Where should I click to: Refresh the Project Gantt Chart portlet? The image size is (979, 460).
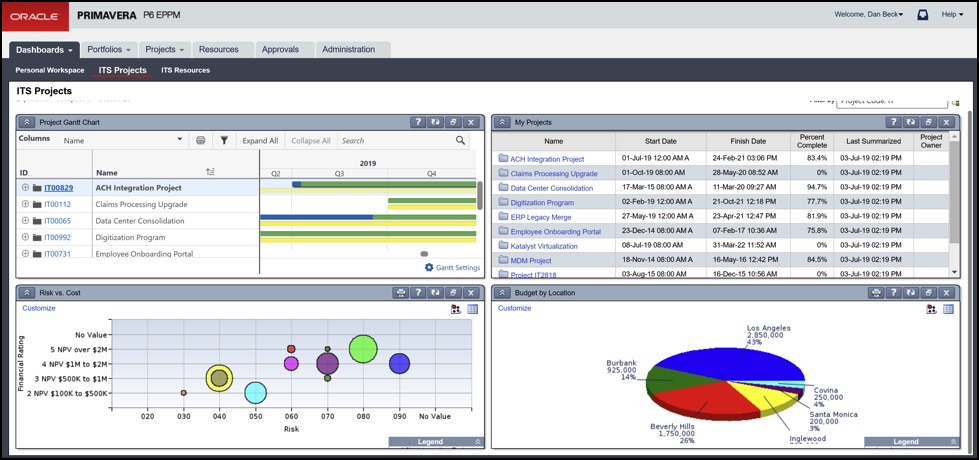click(435, 122)
